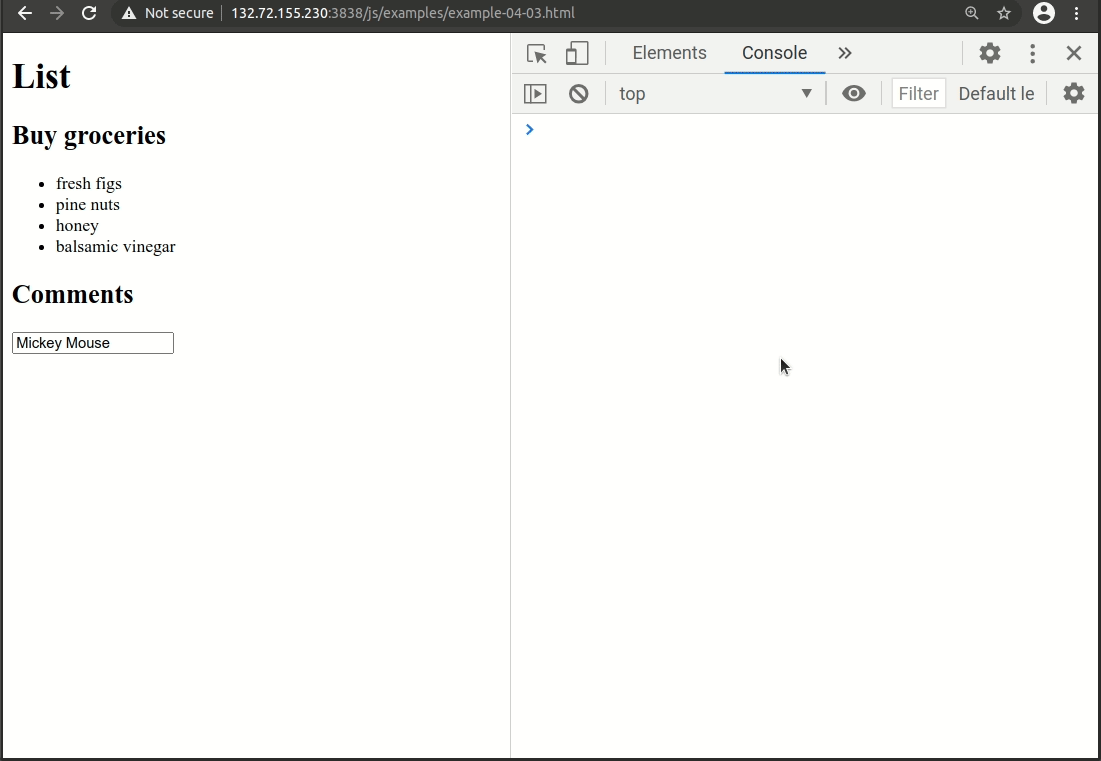
Task: Select the Mickey Mouse comment input field
Action: 92,342
